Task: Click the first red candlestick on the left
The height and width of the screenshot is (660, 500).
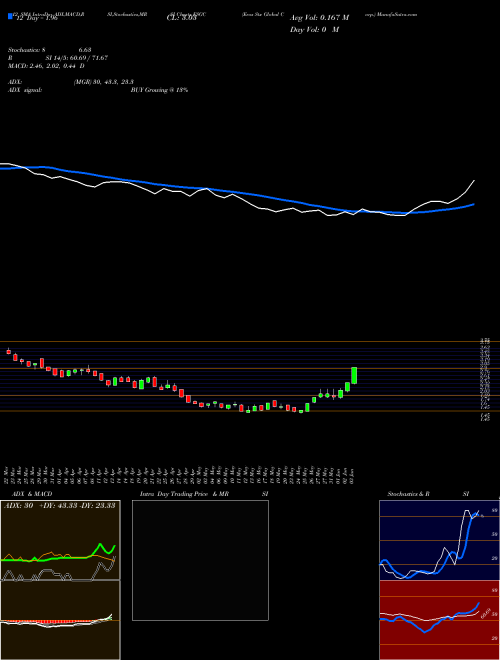Action: [x=8, y=352]
